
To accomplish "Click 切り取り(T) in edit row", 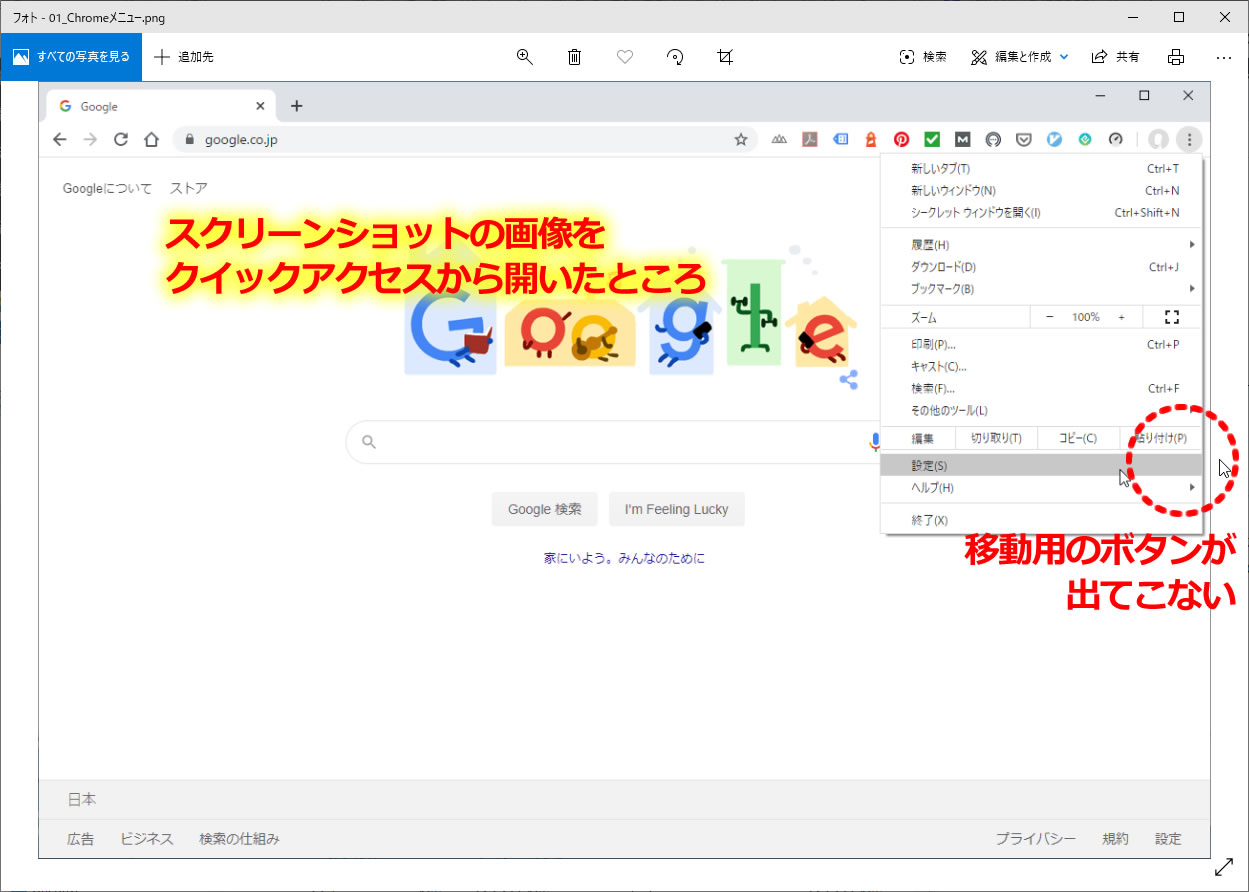I will pyautogui.click(x=996, y=439).
